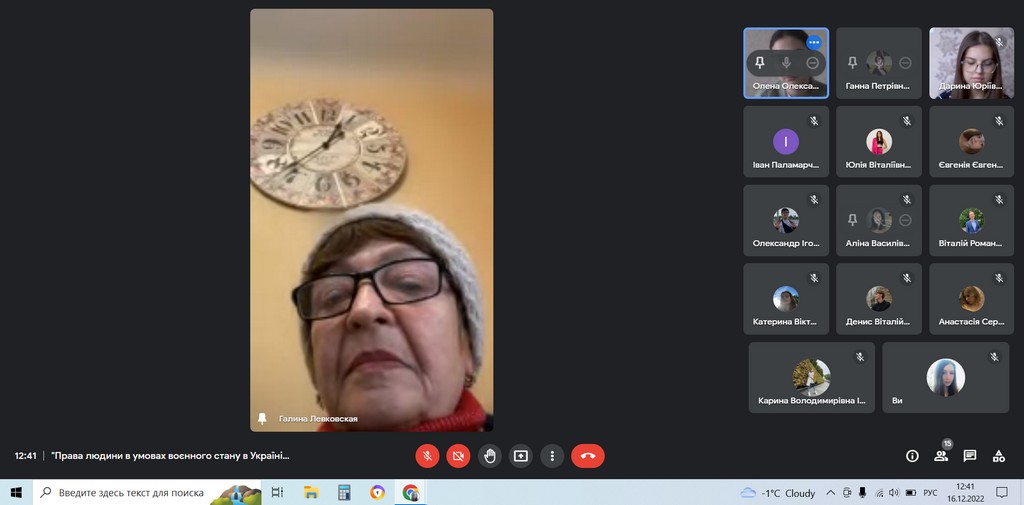Open more options on Олена's tile

click(x=814, y=42)
